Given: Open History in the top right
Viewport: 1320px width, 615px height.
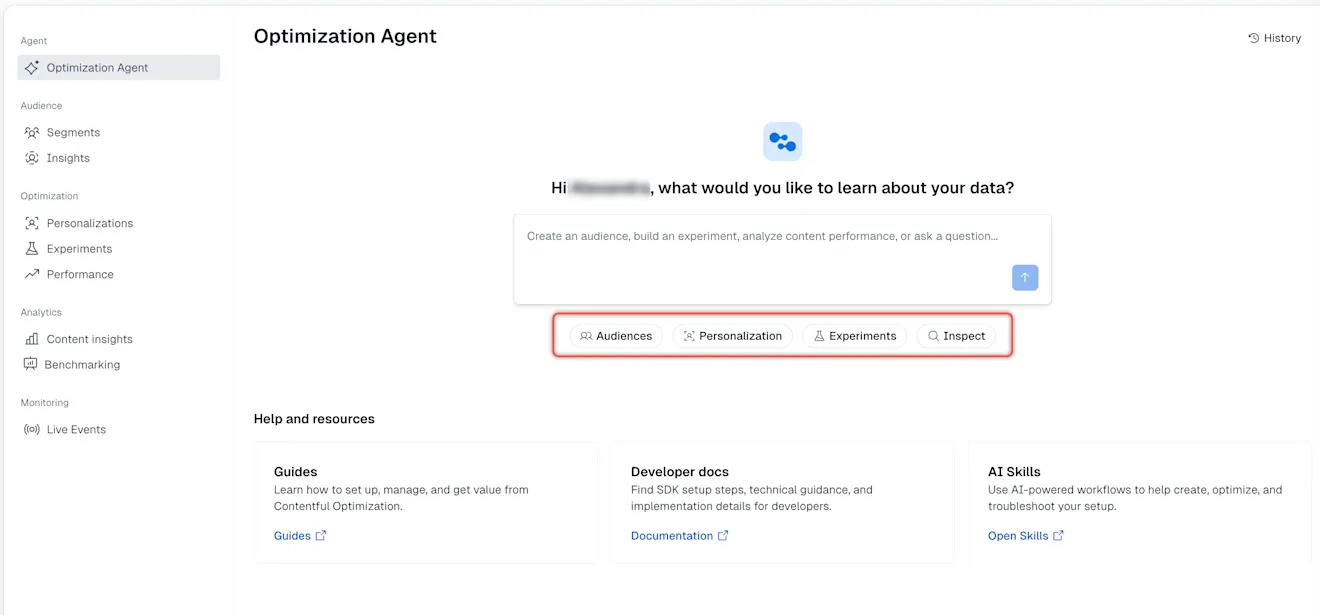Looking at the screenshot, I should pyautogui.click(x=1275, y=38).
